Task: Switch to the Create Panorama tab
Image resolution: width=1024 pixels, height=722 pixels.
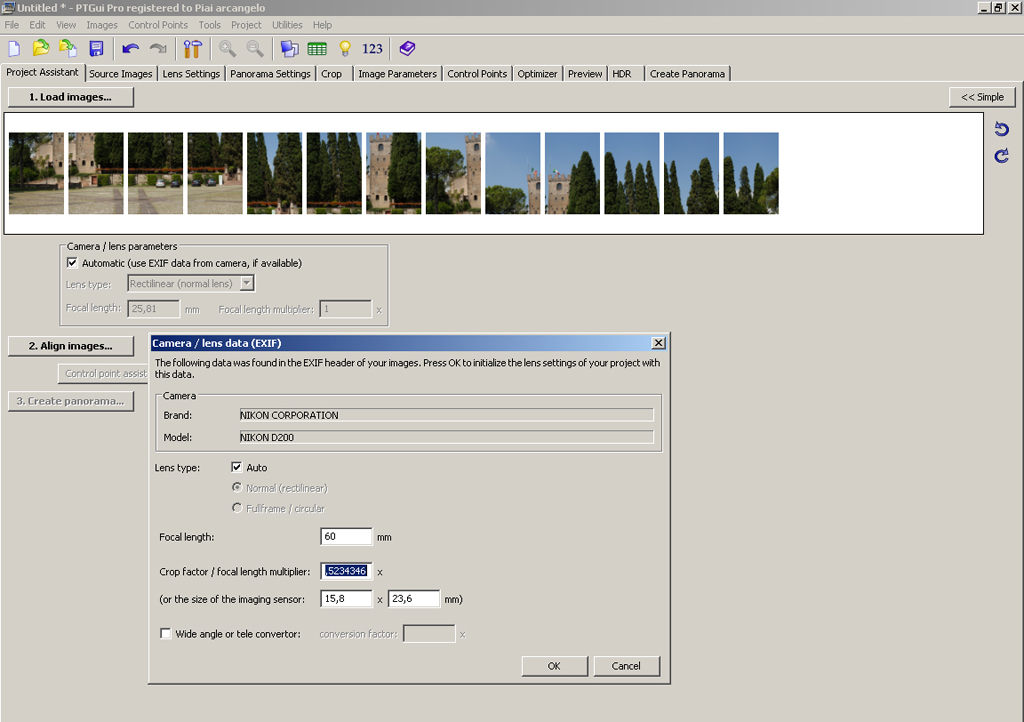Action: (688, 74)
